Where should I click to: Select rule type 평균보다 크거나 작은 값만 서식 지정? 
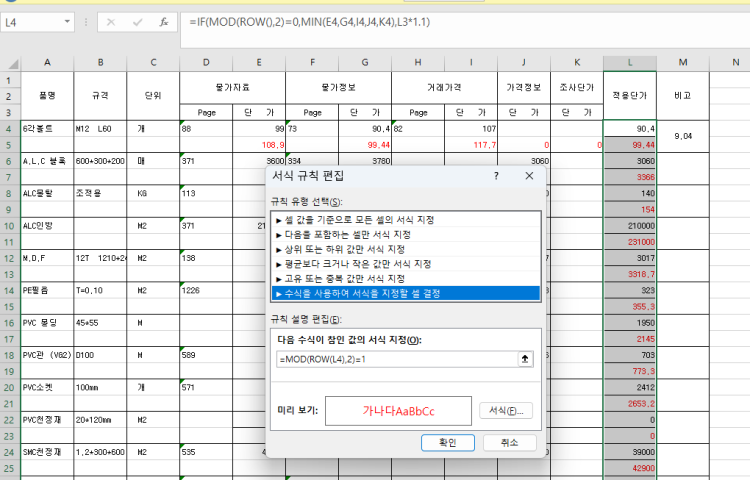[406, 264]
